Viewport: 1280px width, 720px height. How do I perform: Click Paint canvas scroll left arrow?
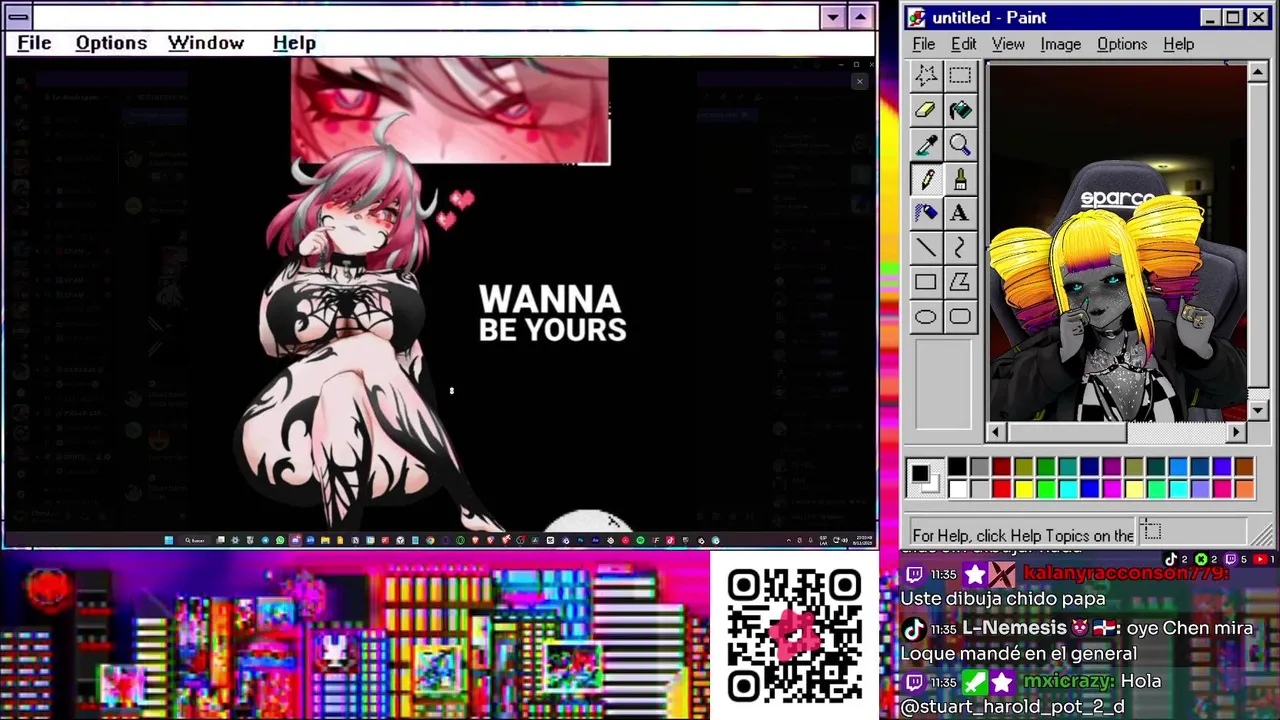[x=995, y=432]
